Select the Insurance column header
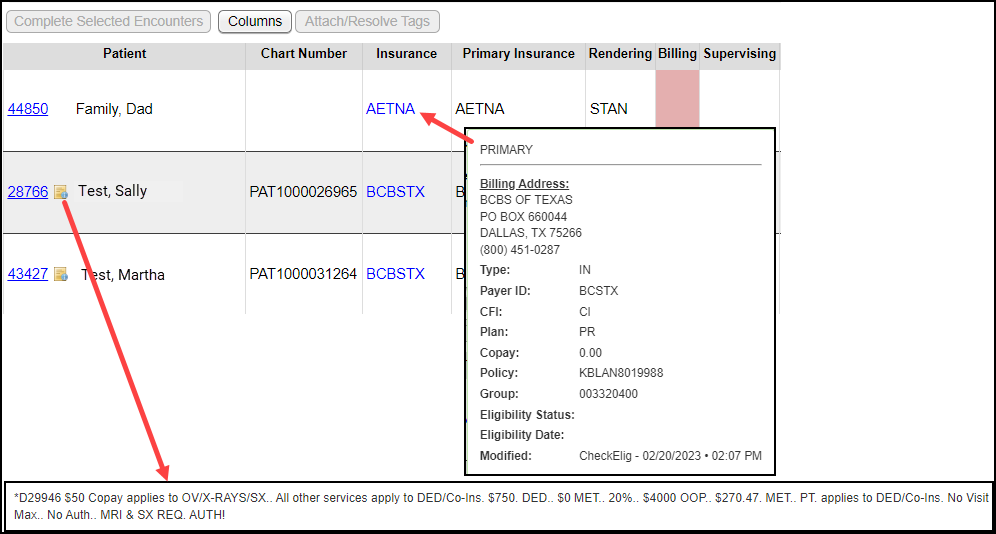The height and width of the screenshot is (534, 996). [x=406, y=54]
